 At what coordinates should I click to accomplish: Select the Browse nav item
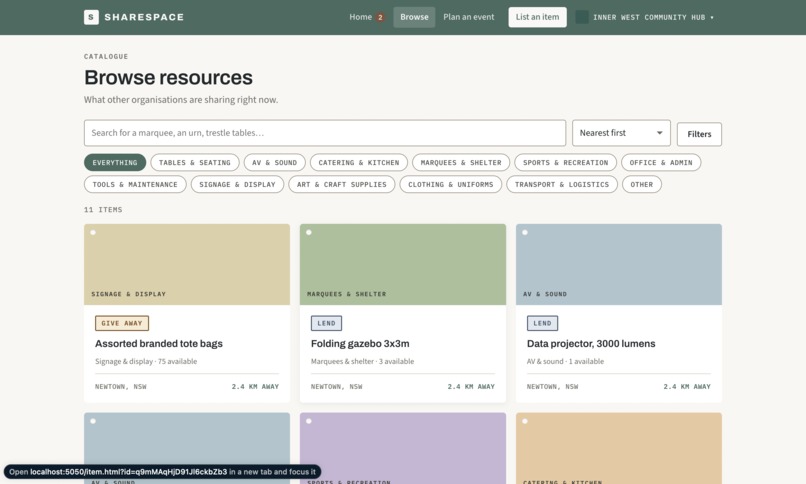(414, 17)
